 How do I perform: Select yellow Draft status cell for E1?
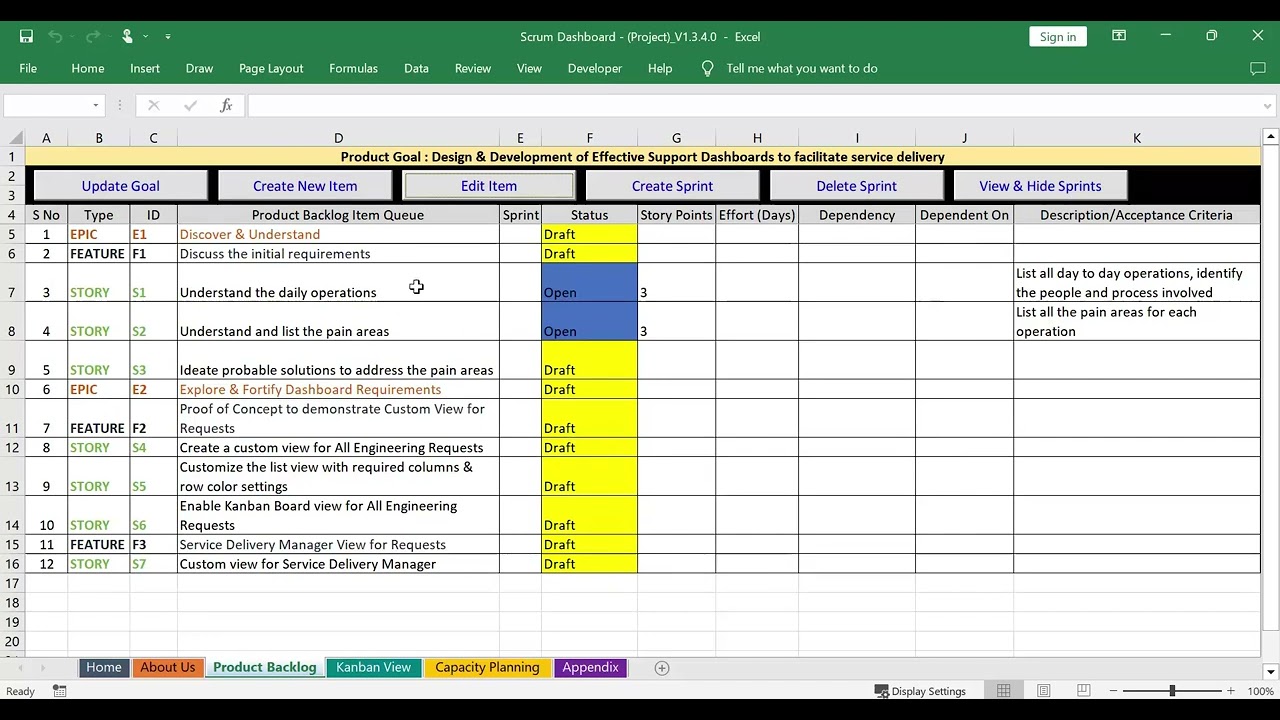pyautogui.click(x=589, y=234)
